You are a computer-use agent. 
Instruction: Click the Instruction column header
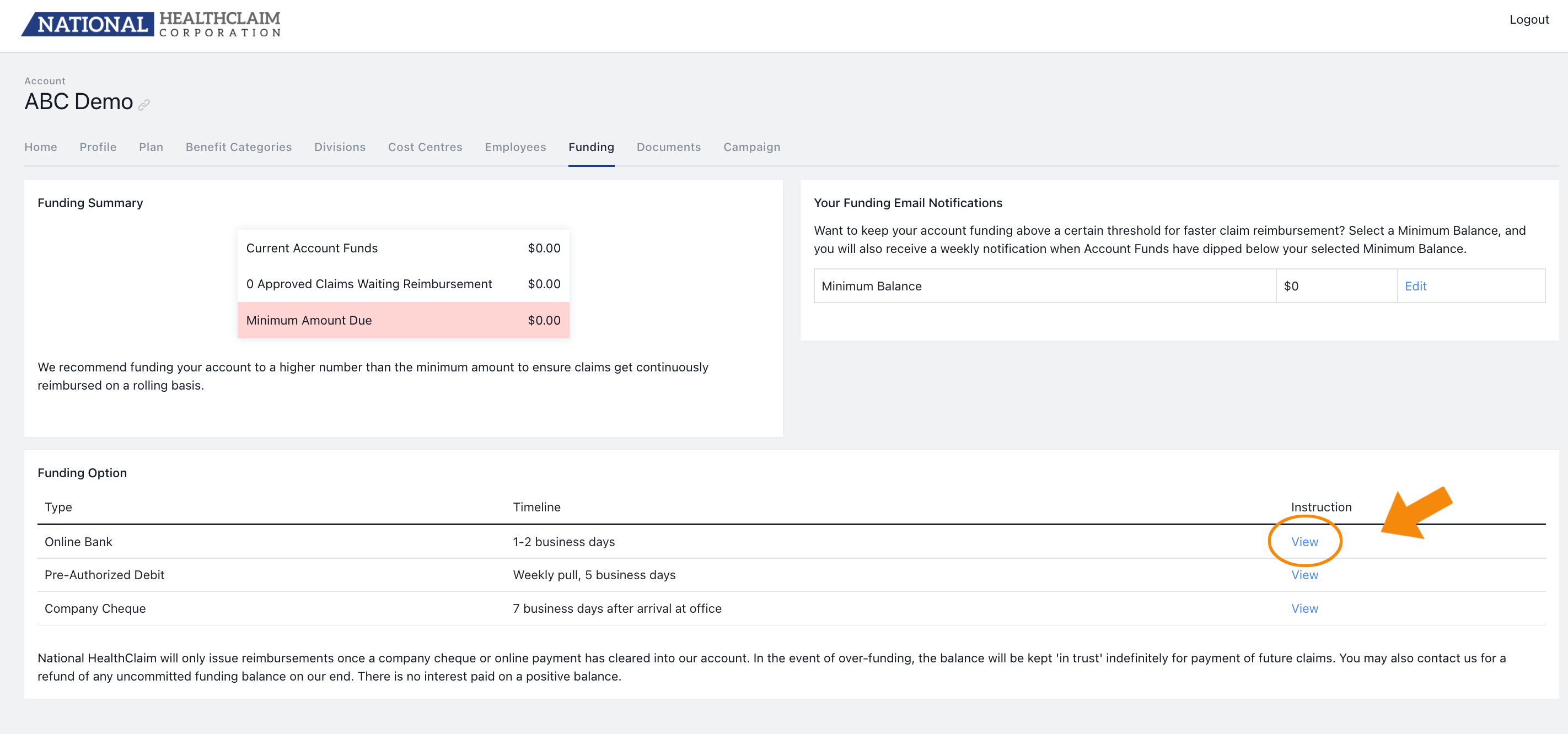click(x=1321, y=507)
